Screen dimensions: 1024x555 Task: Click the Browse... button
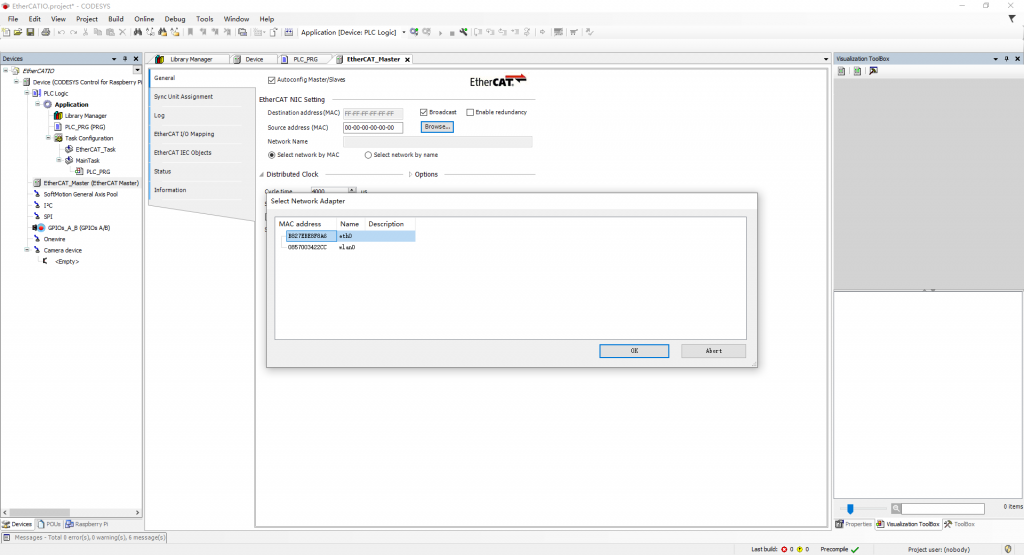click(437, 127)
